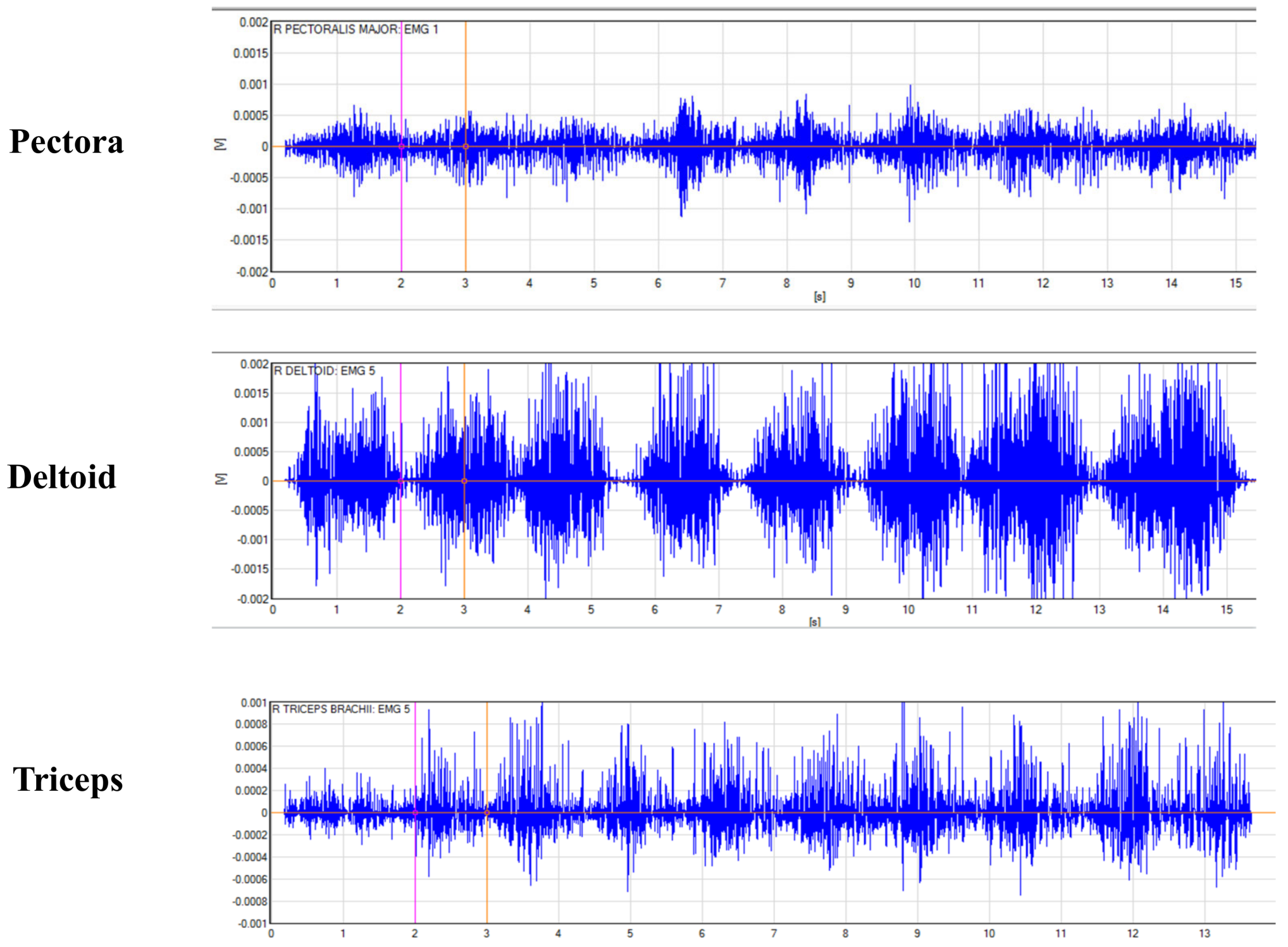Click the 0.0008 tick on Triceps voltage axis
This screenshot has height=947, width=1288.
[251, 724]
